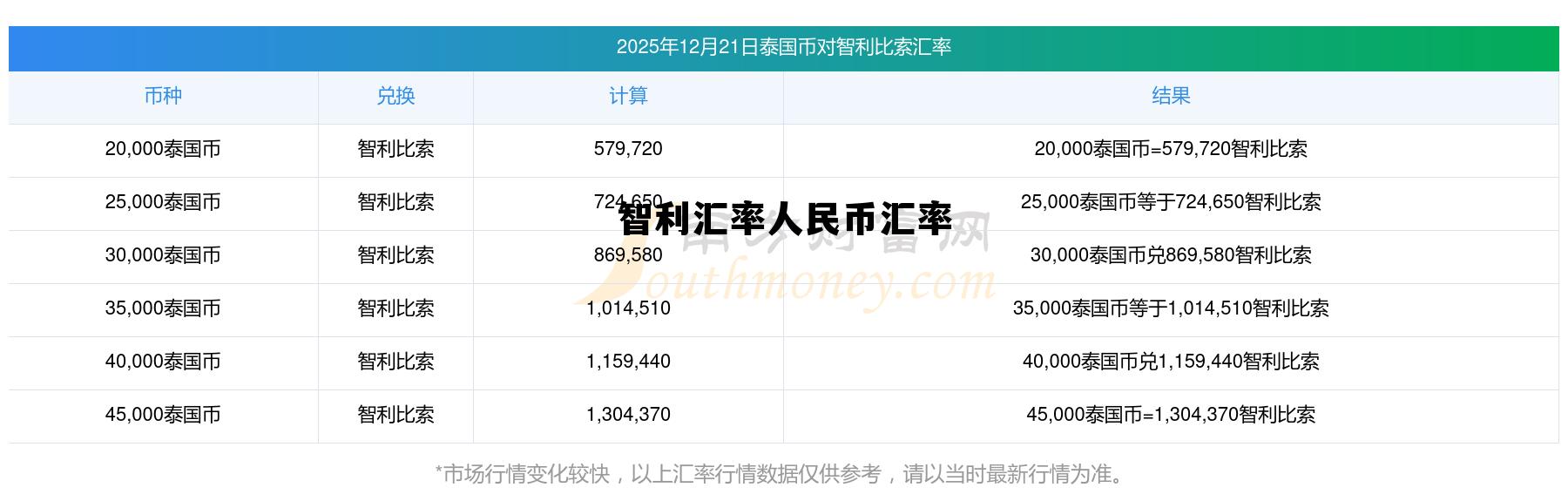Click 智利比索 in the 35,000泰国币 row
Image resolution: width=1568 pixels, height=501 pixels.
(x=395, y=308)
